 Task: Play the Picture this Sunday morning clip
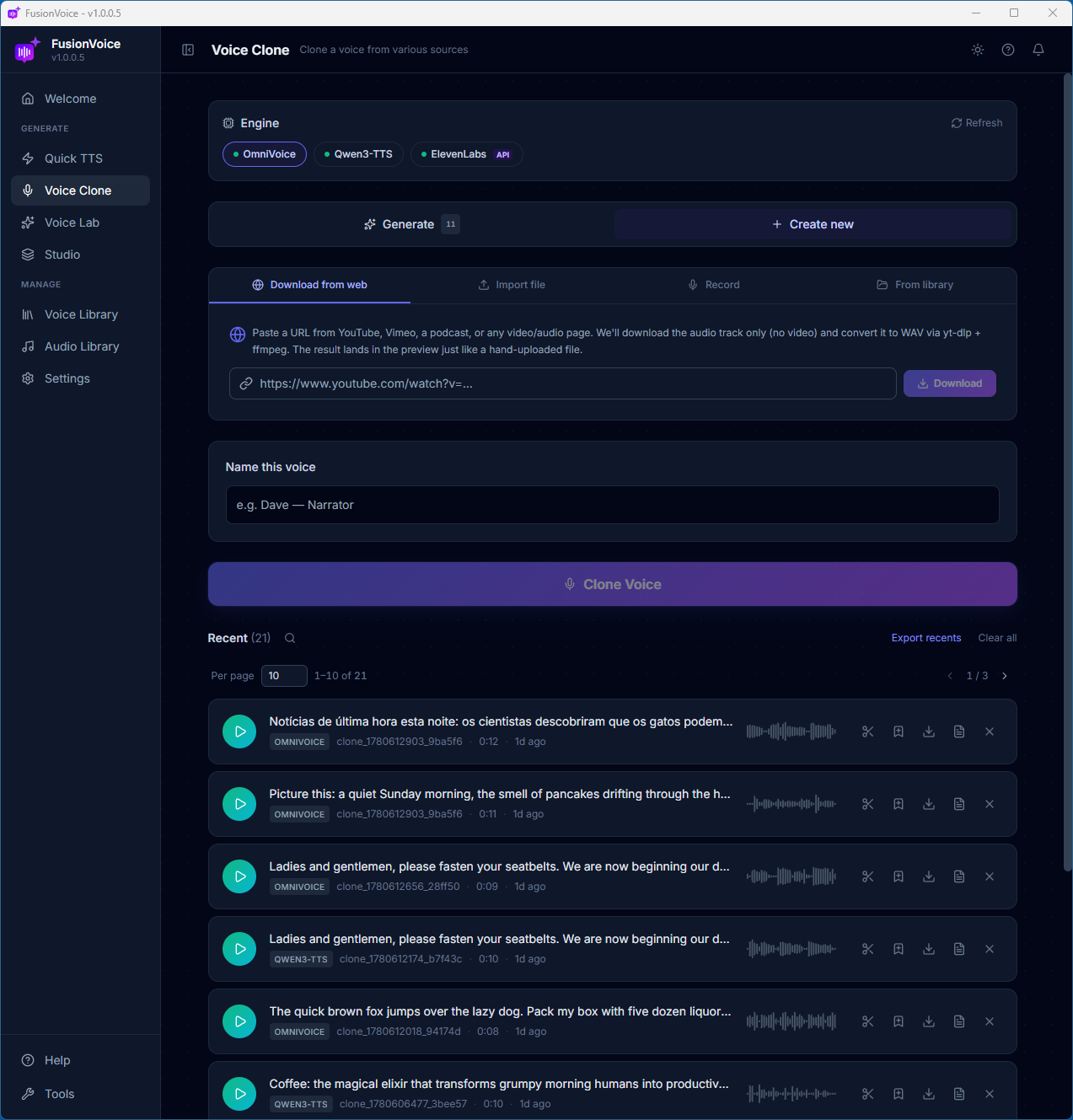pos(239,804)
